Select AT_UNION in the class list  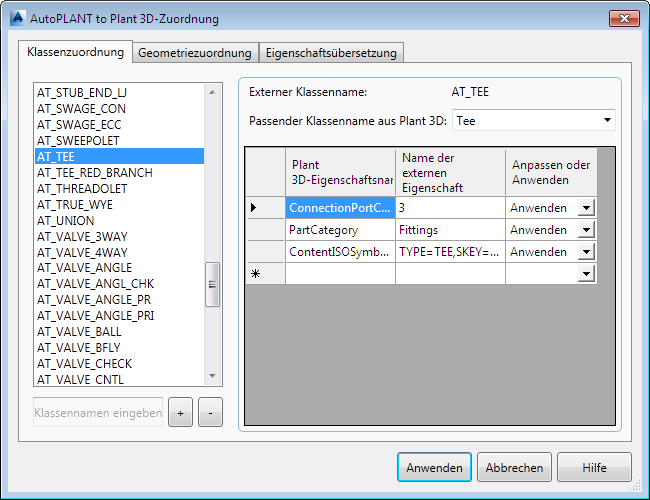tap(119, 220)
